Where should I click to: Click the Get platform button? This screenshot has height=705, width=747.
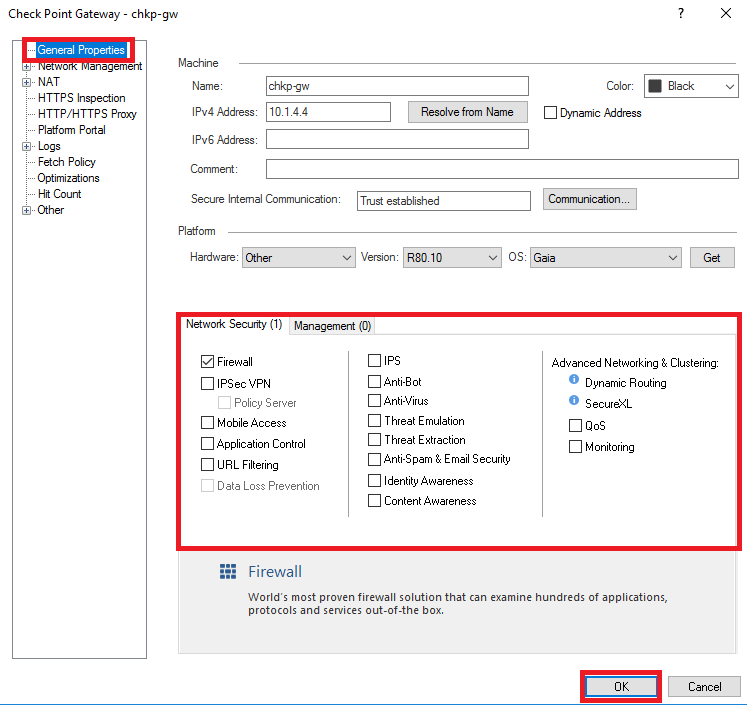712,258
